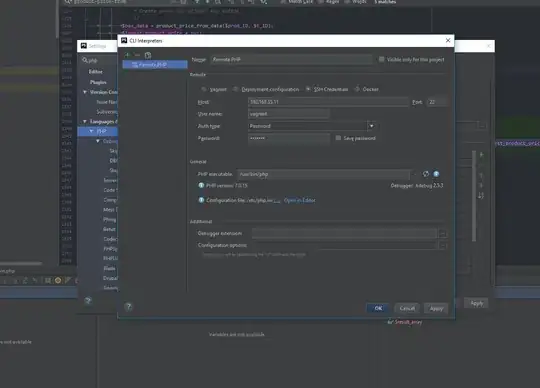Collapse the PHP node in Settings tree
Viewport: 540px width, 388px height.
click(x=91, y=131)
